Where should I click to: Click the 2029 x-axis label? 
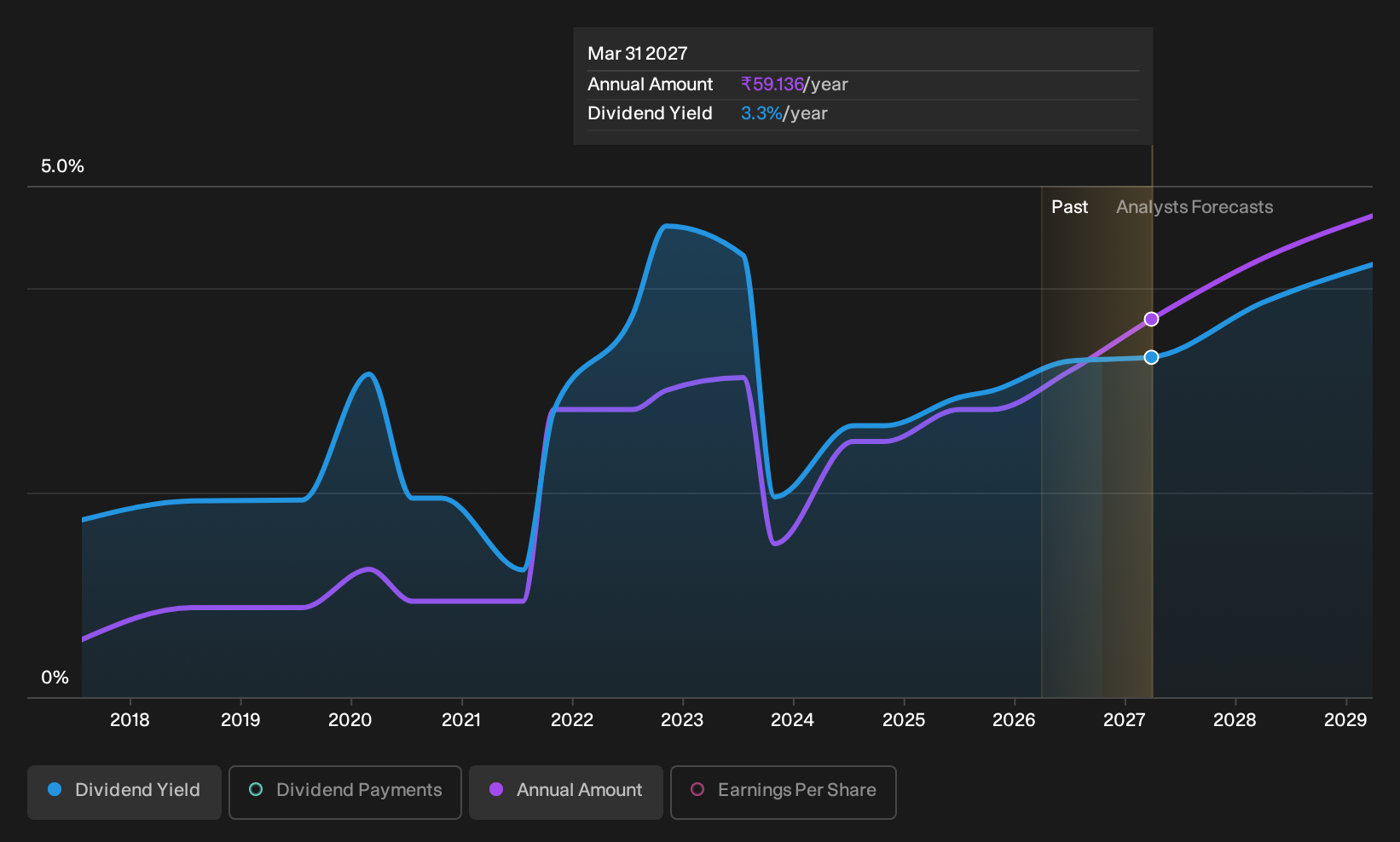(x=1345, y=720)
